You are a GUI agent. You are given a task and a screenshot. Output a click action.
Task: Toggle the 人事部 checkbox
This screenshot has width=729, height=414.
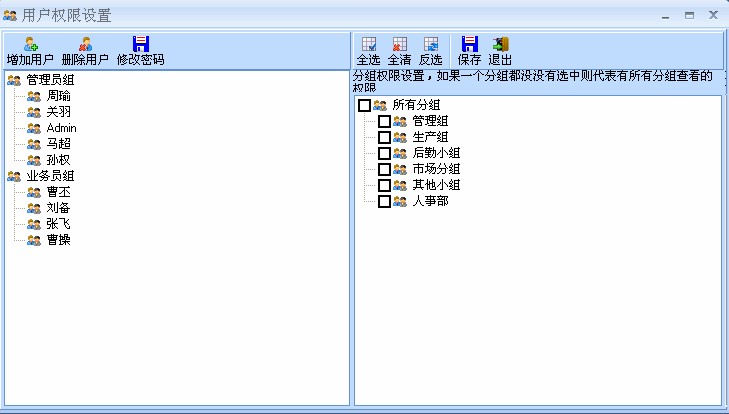tap(384, 201)
